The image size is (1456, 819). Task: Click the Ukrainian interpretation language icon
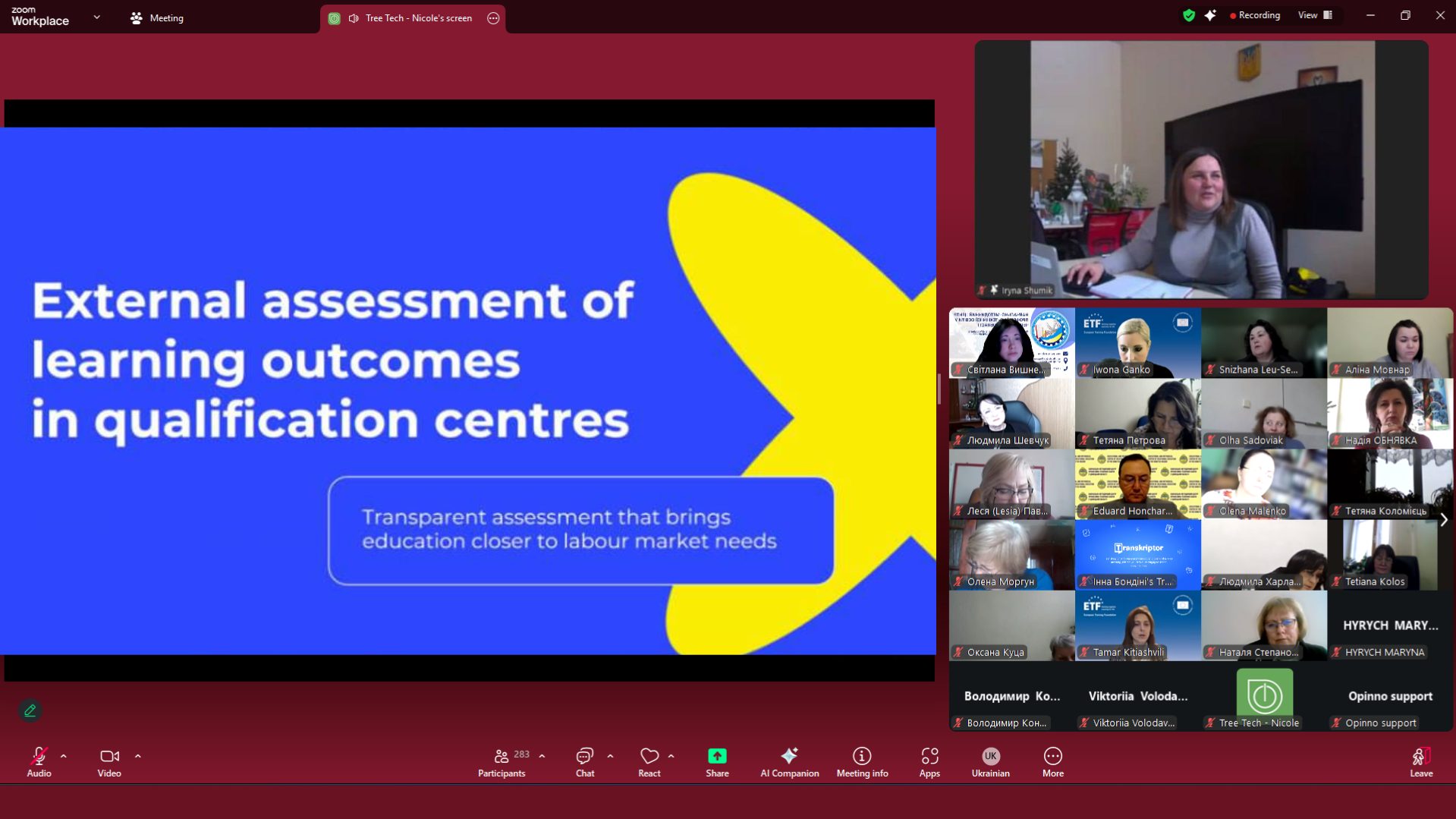pyautogui.click(x=990, y=761)
